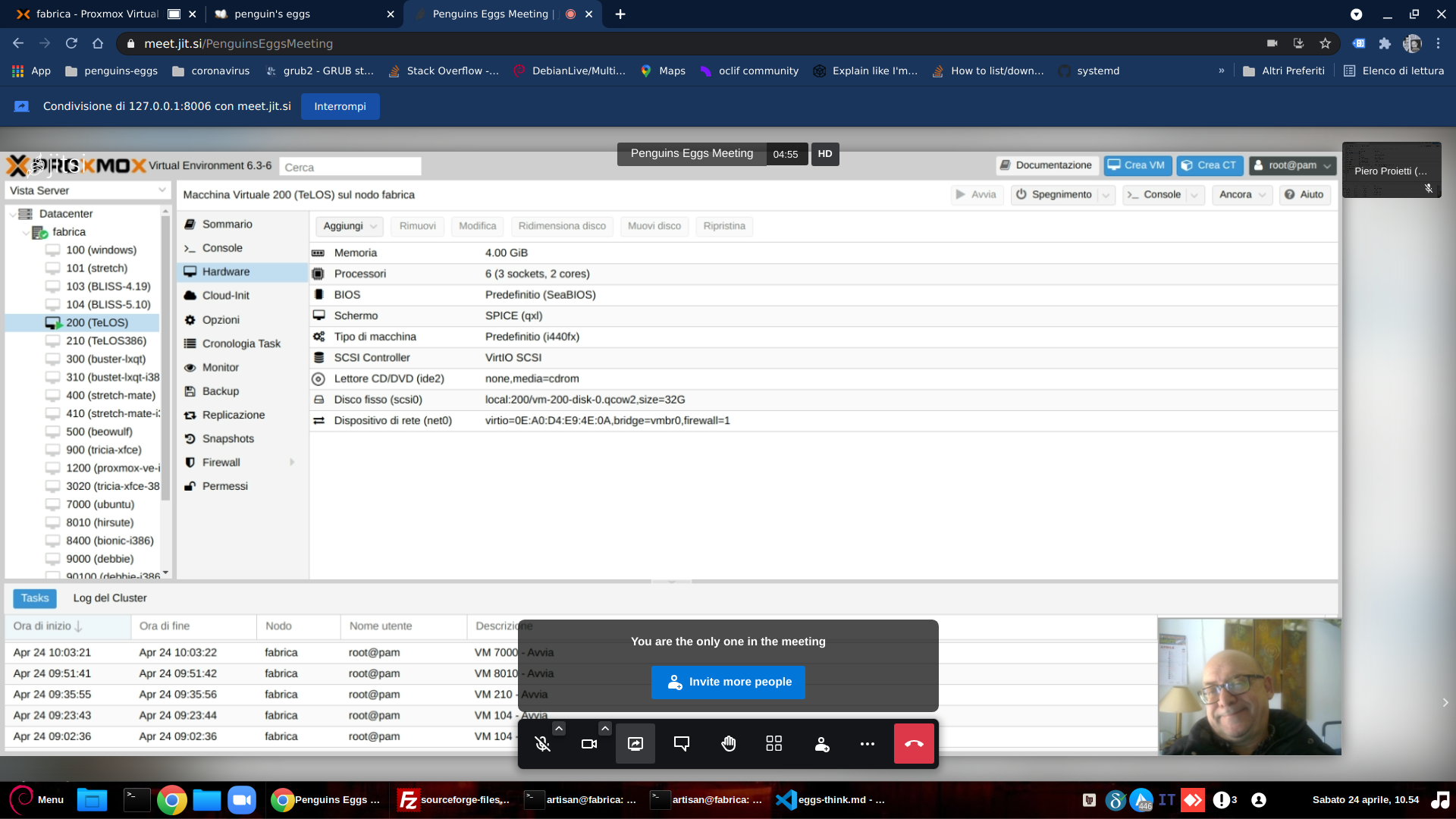Open Cronologia Task entry

point(241,344)
